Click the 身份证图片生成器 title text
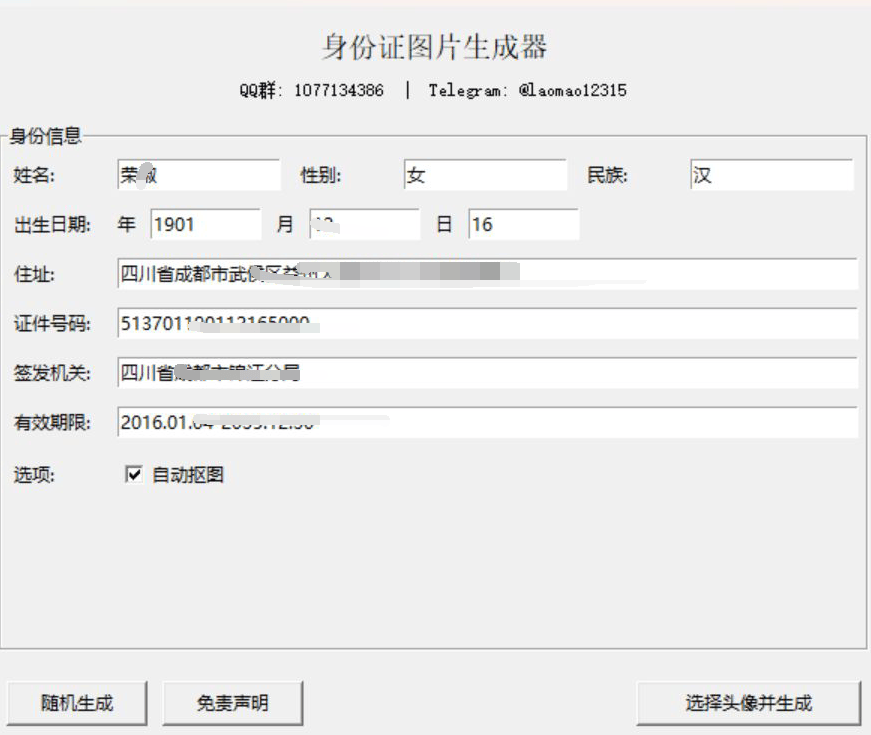Viewport: 871px width, 735px height. point(434,47)
